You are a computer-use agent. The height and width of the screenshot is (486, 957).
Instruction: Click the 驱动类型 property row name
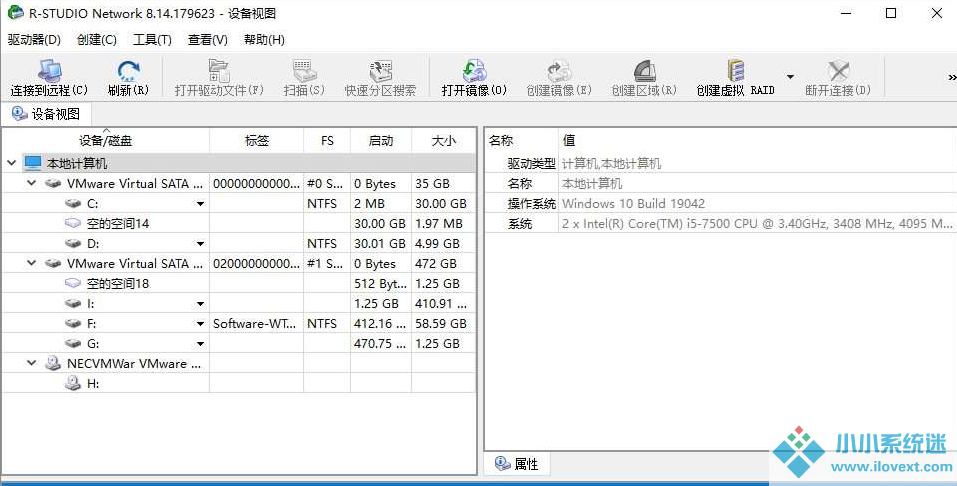pyautogui.click(x=532, y=164)
